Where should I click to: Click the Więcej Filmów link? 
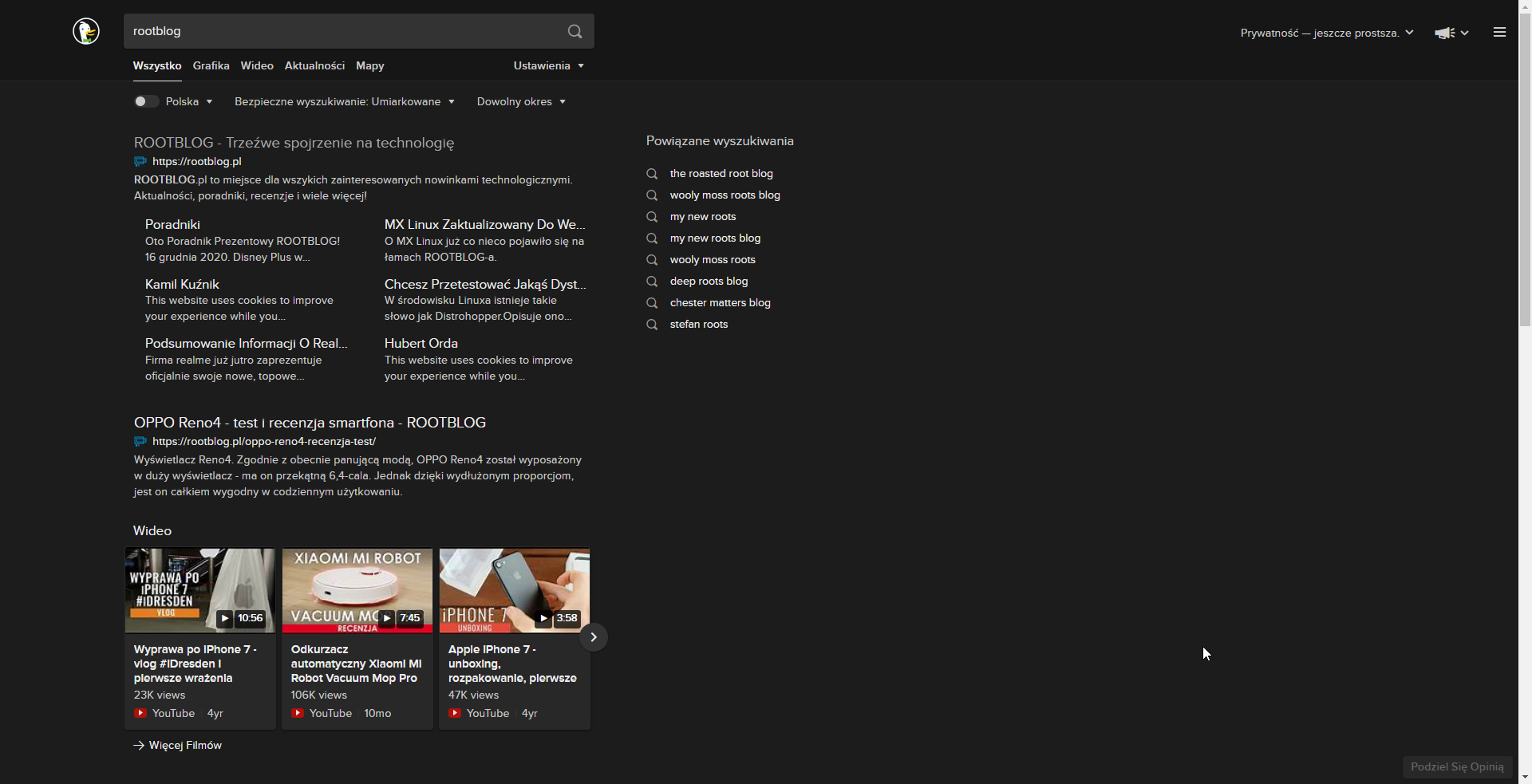click(x=184, y=745)
